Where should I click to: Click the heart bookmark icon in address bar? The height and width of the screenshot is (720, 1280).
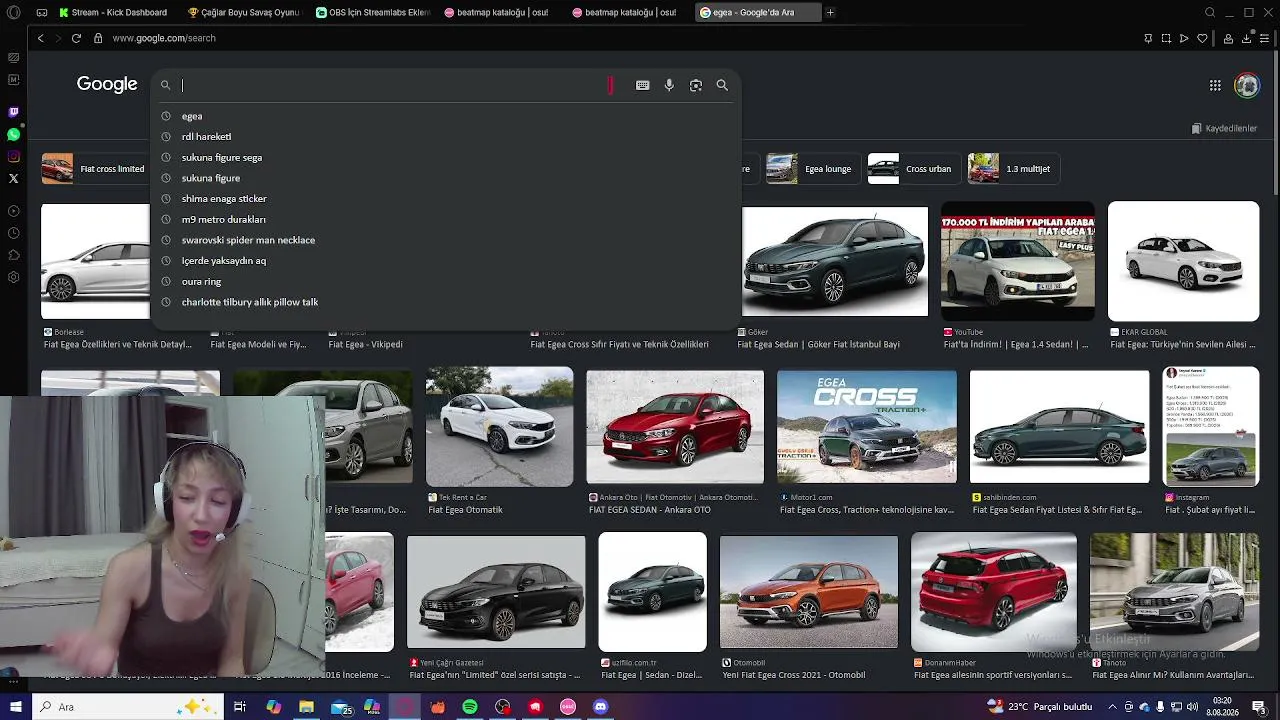coord(1202,38)
